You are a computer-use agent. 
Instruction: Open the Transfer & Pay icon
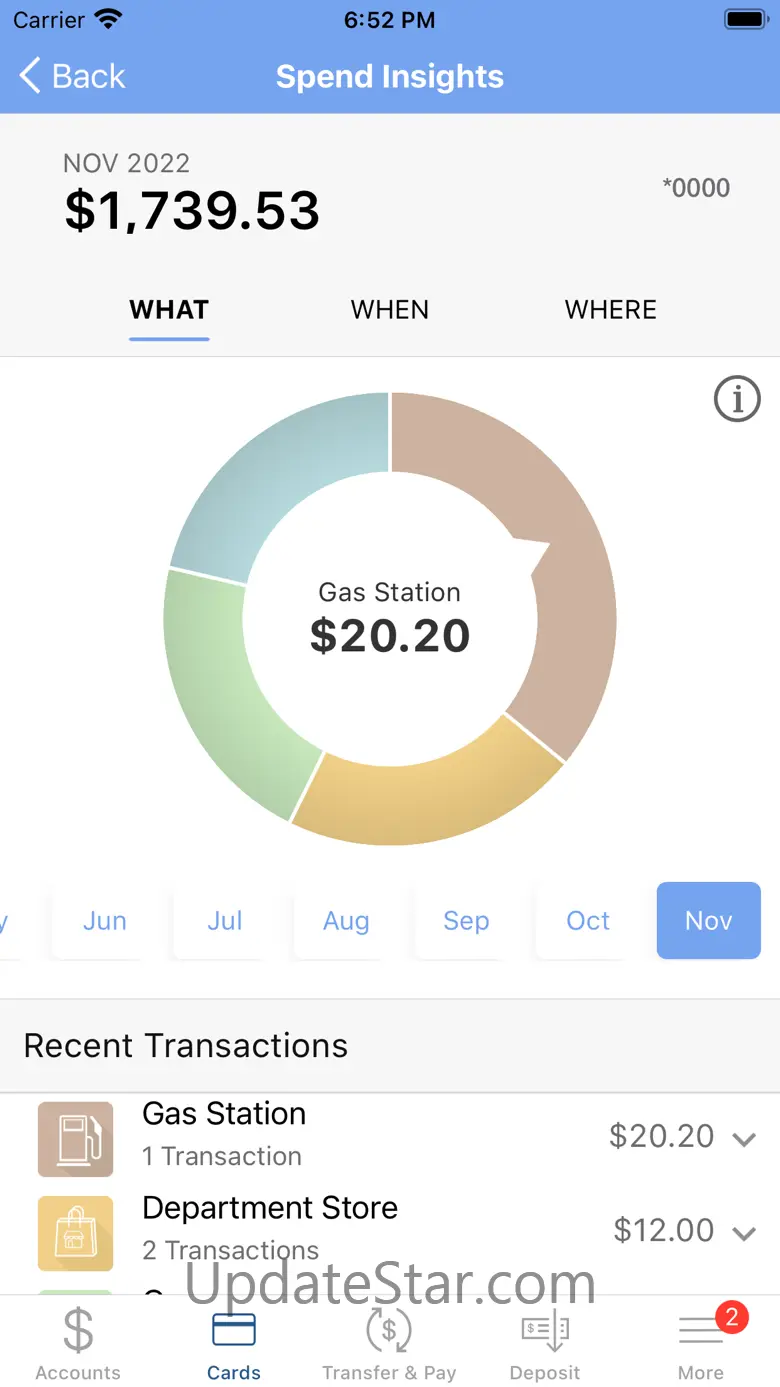tap(389, 1332)
